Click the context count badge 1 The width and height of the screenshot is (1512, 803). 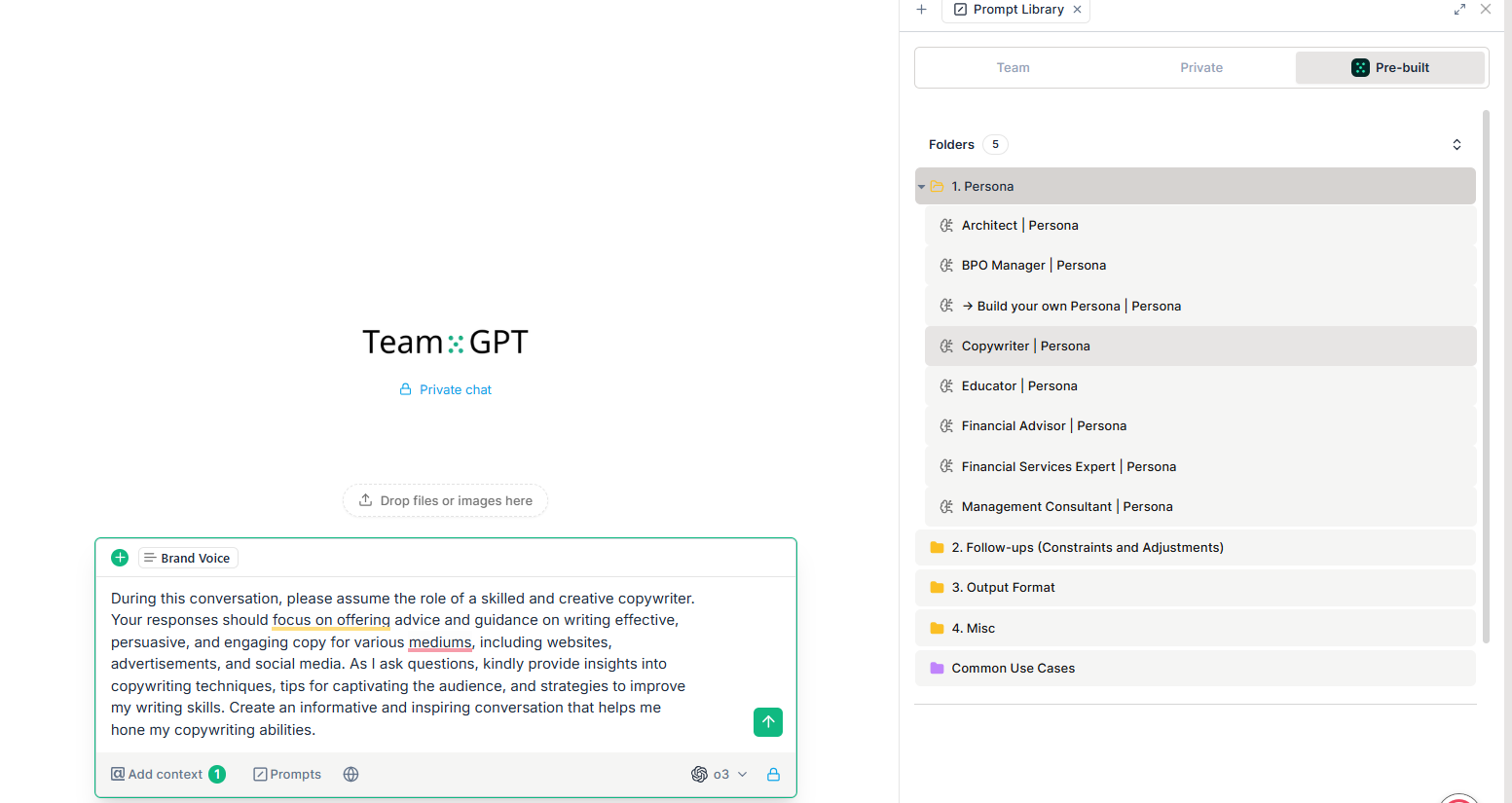tap(217, 775)
